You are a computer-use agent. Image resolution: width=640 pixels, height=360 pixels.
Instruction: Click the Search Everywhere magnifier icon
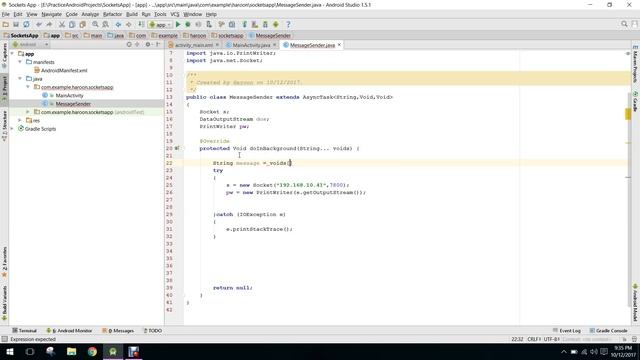pyautogui.click(x=624, y=24)
